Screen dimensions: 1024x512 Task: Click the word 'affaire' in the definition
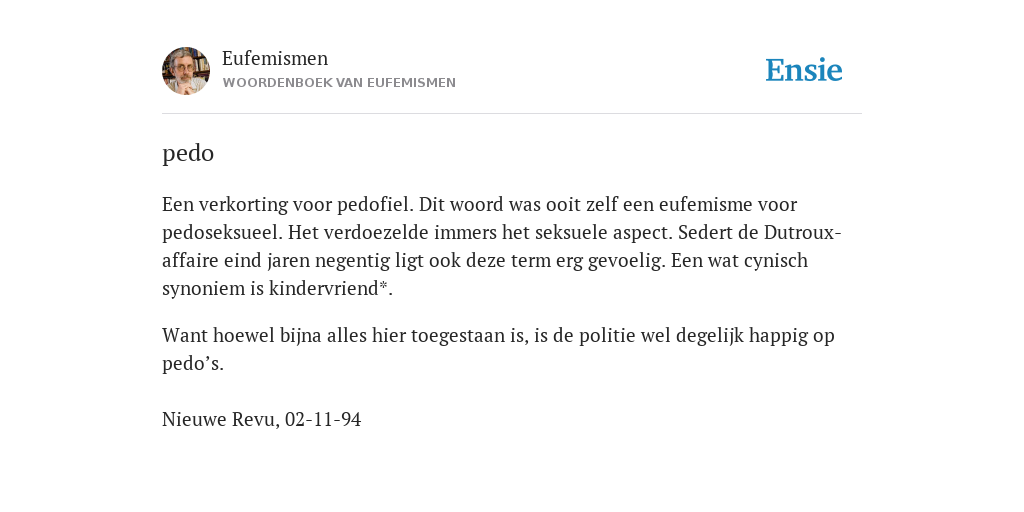190,261
